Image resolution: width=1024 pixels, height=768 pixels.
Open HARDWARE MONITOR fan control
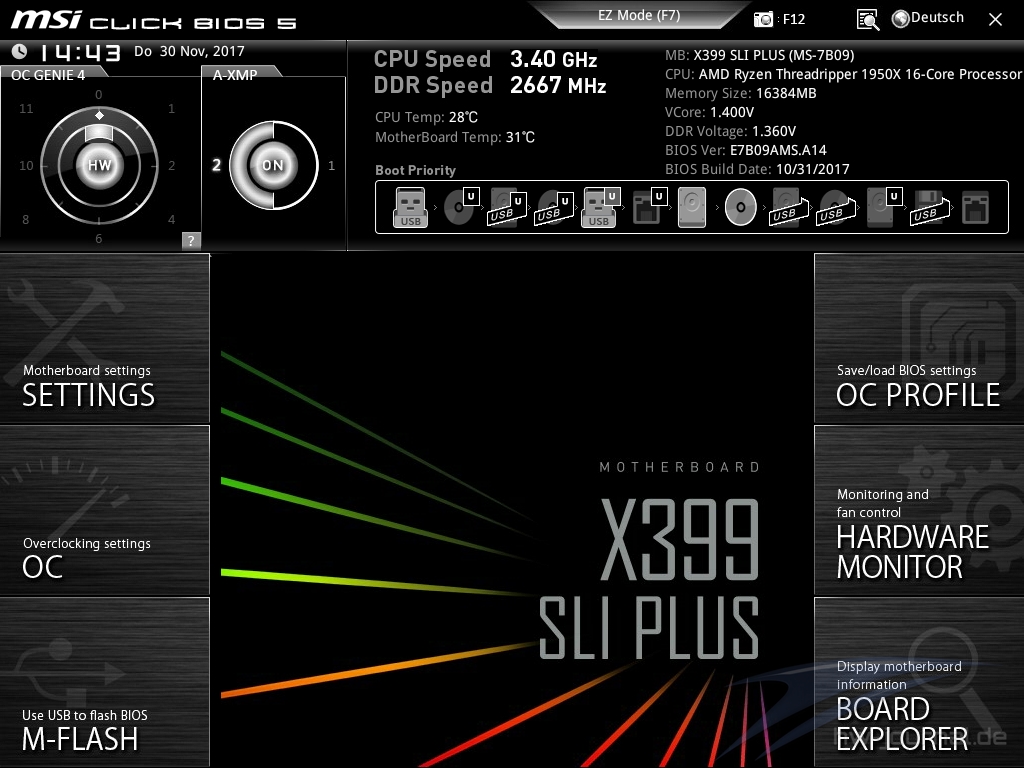click(x=919, y=511)
